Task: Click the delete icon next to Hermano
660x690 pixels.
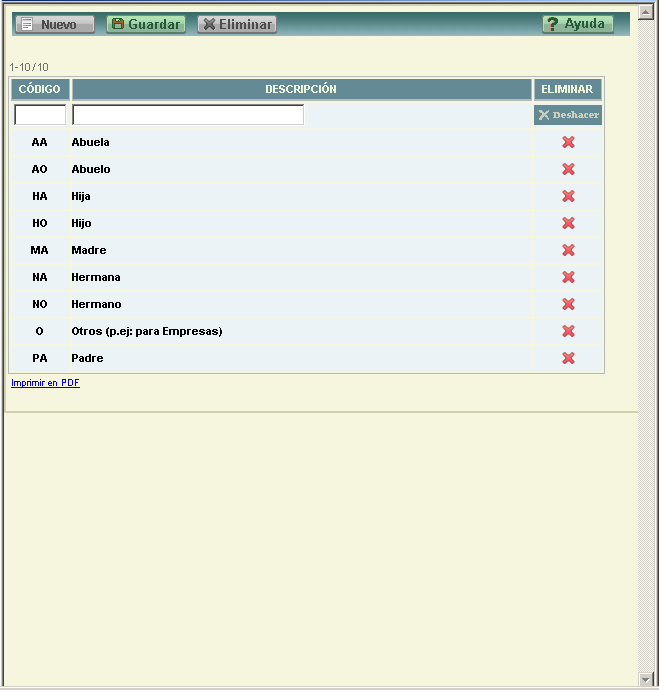Action: 568,304
